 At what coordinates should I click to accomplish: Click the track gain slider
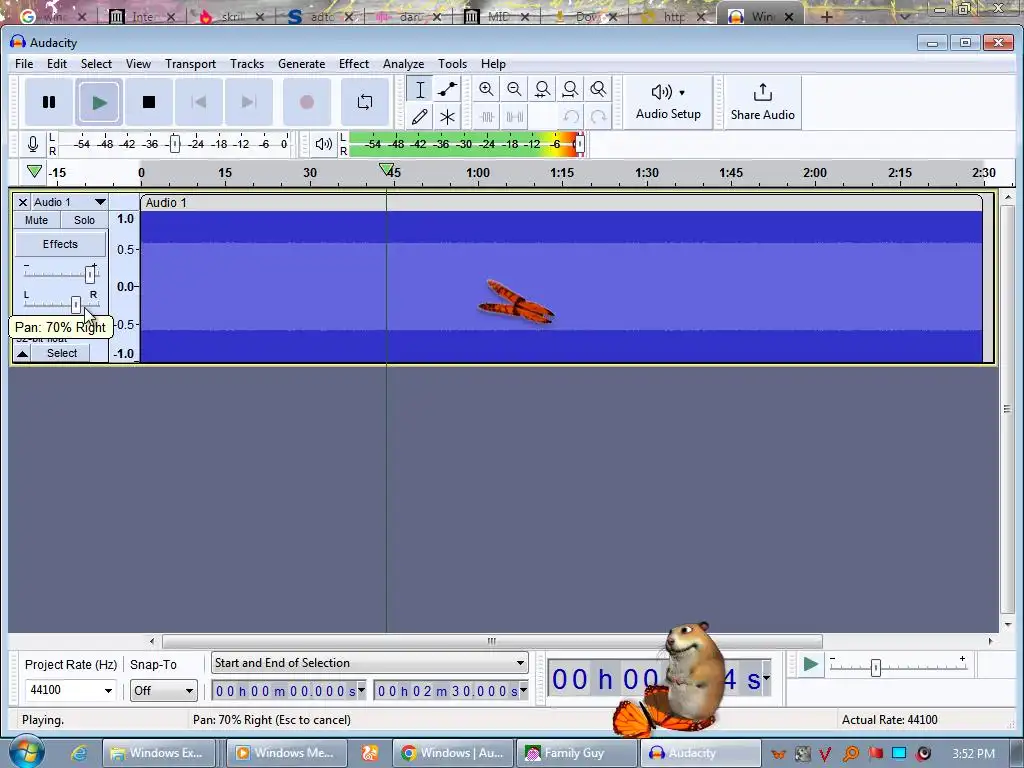(89, 274)
